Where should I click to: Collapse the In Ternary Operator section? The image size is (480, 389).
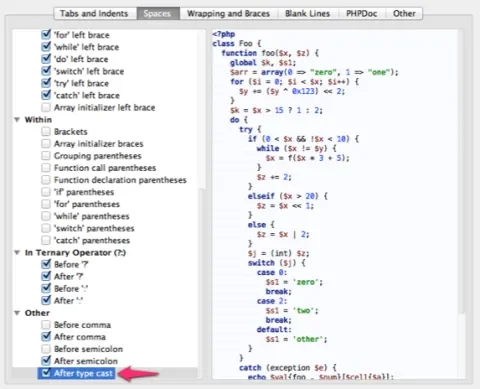17,252
